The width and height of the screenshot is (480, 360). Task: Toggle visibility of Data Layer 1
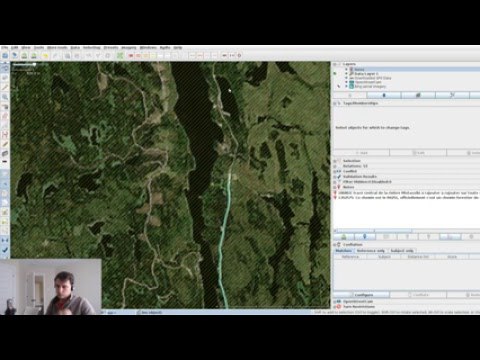click(346, 73)
